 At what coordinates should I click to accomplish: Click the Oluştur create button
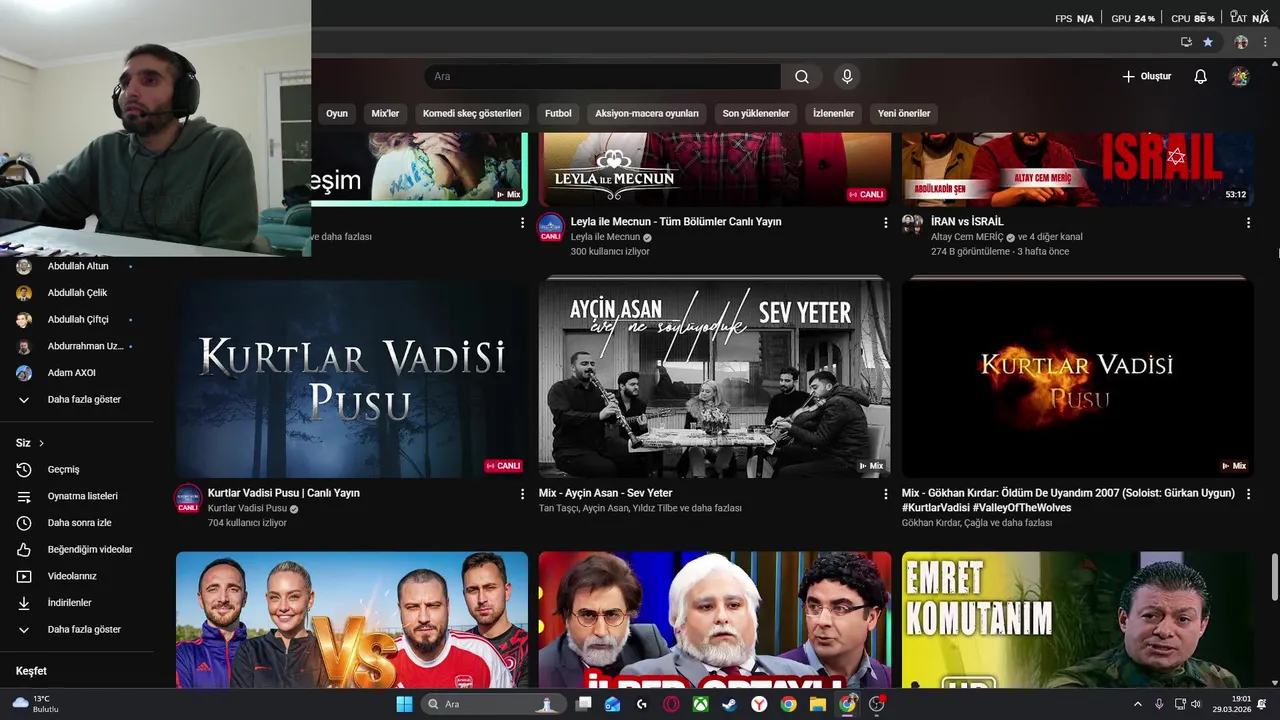pos(1146,76)
